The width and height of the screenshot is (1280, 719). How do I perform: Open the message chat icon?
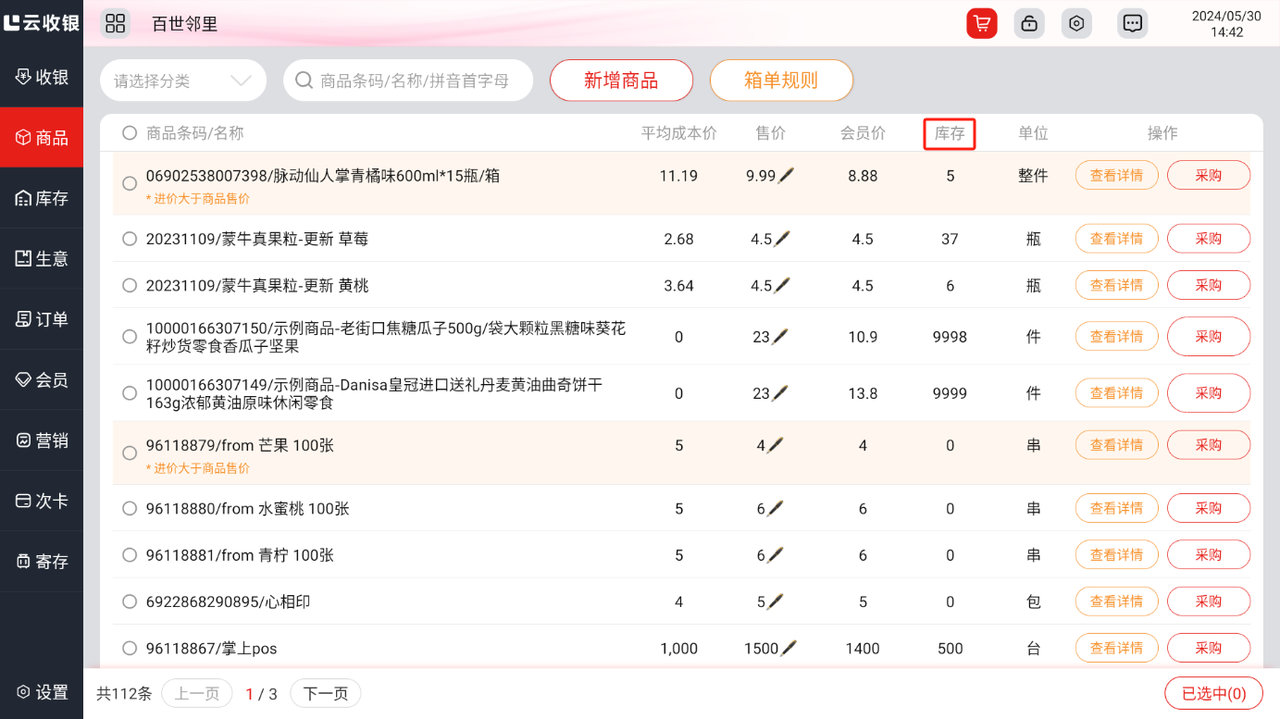pos(1132,24)
